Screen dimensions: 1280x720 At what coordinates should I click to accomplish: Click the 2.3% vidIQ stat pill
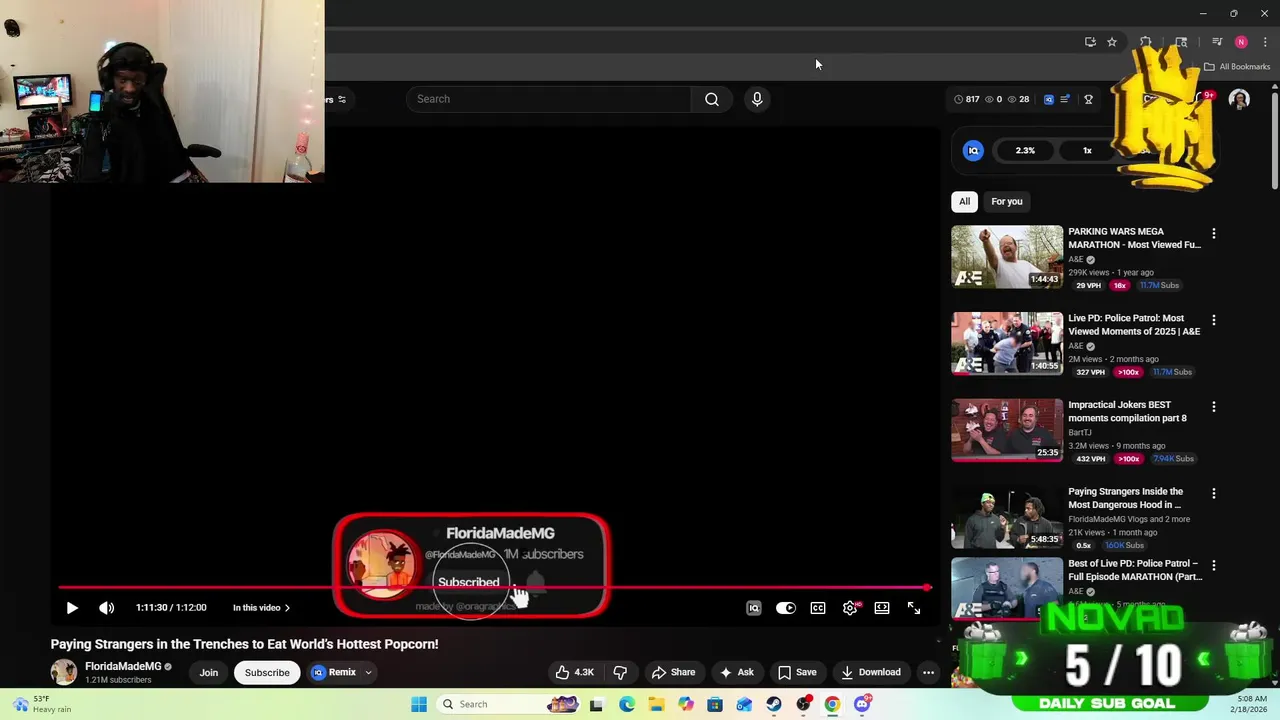1025,150
